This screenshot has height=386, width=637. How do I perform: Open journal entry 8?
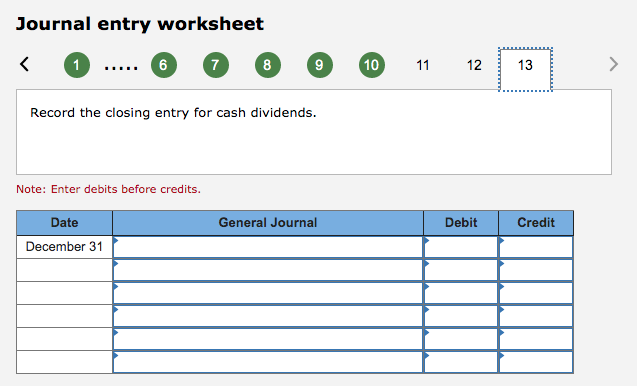268,65
